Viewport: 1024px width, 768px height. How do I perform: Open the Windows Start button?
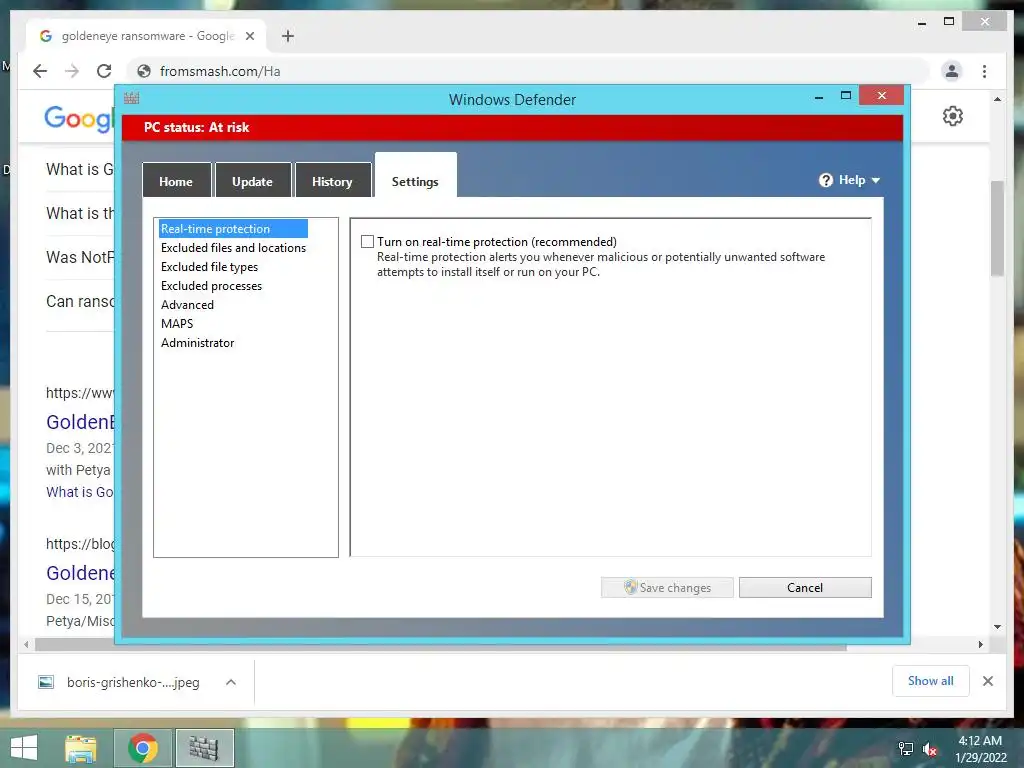24,748
